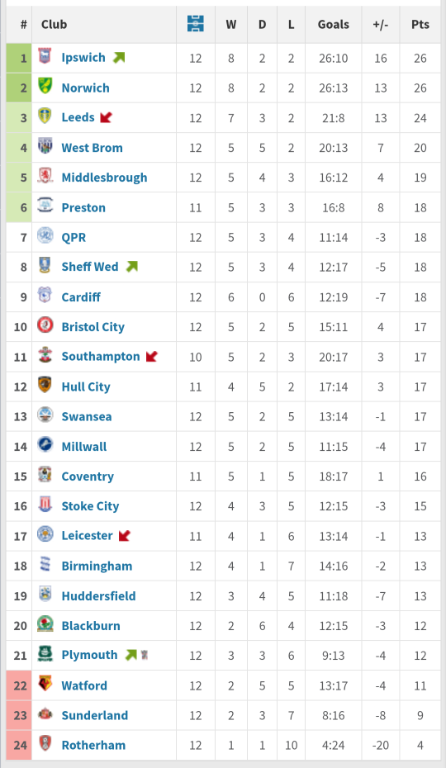
Task: Click the Blackburn club crest
Action: (45, 624)
